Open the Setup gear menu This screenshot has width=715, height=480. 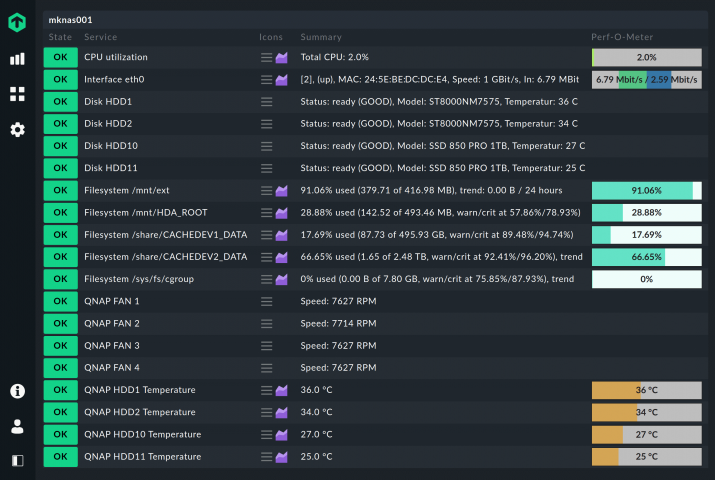pyautogui.click(x=17, y=129)
